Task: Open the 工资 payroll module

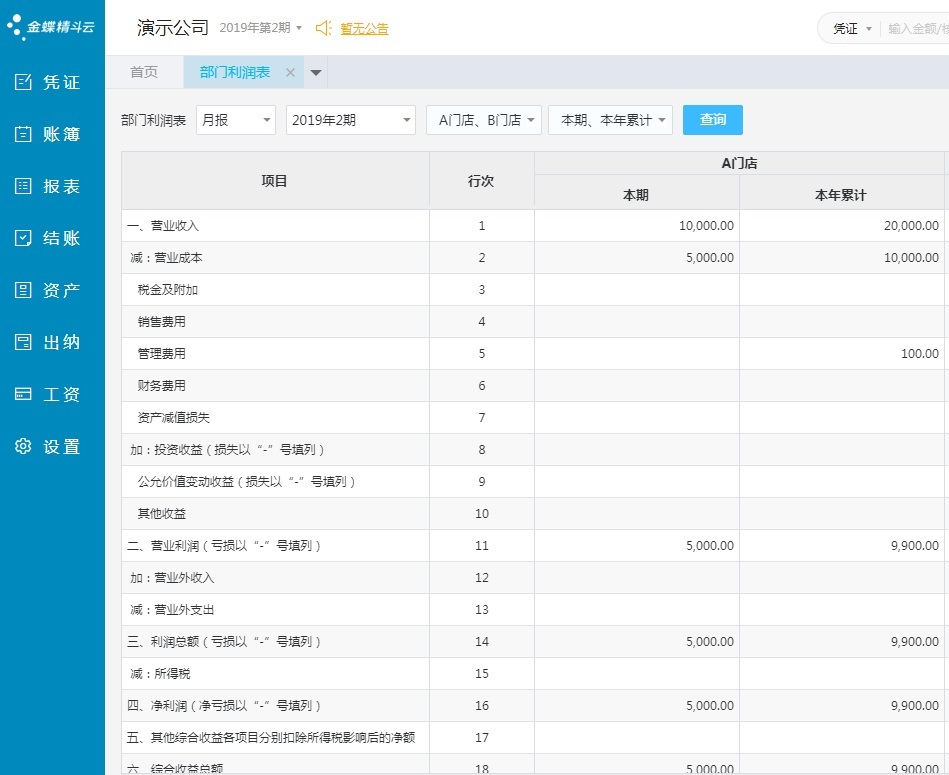Action: [x=49, y=394]
